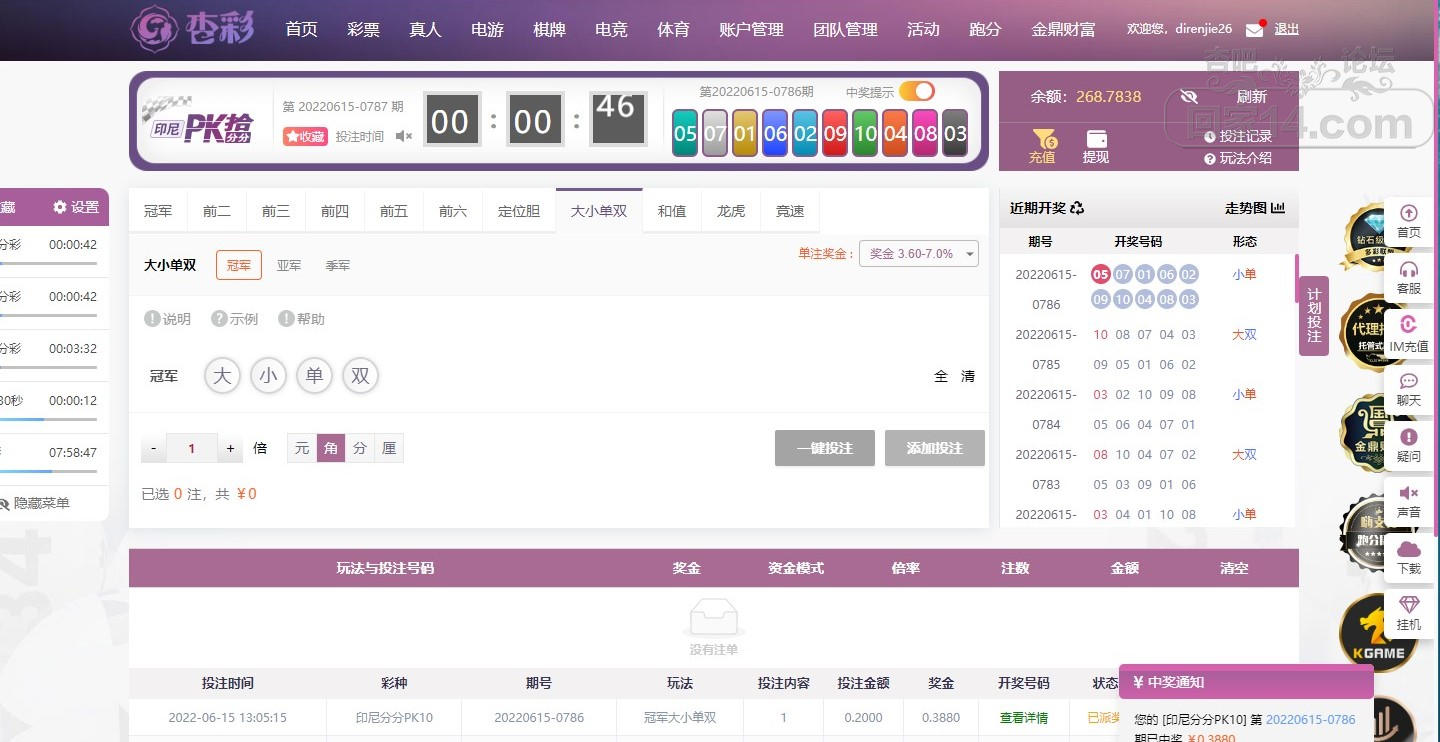This screenshot has height=742, width=1440.
Task: Open the mail envelope icon in header
Action: pyautogui.click(x=1254, y=30)
